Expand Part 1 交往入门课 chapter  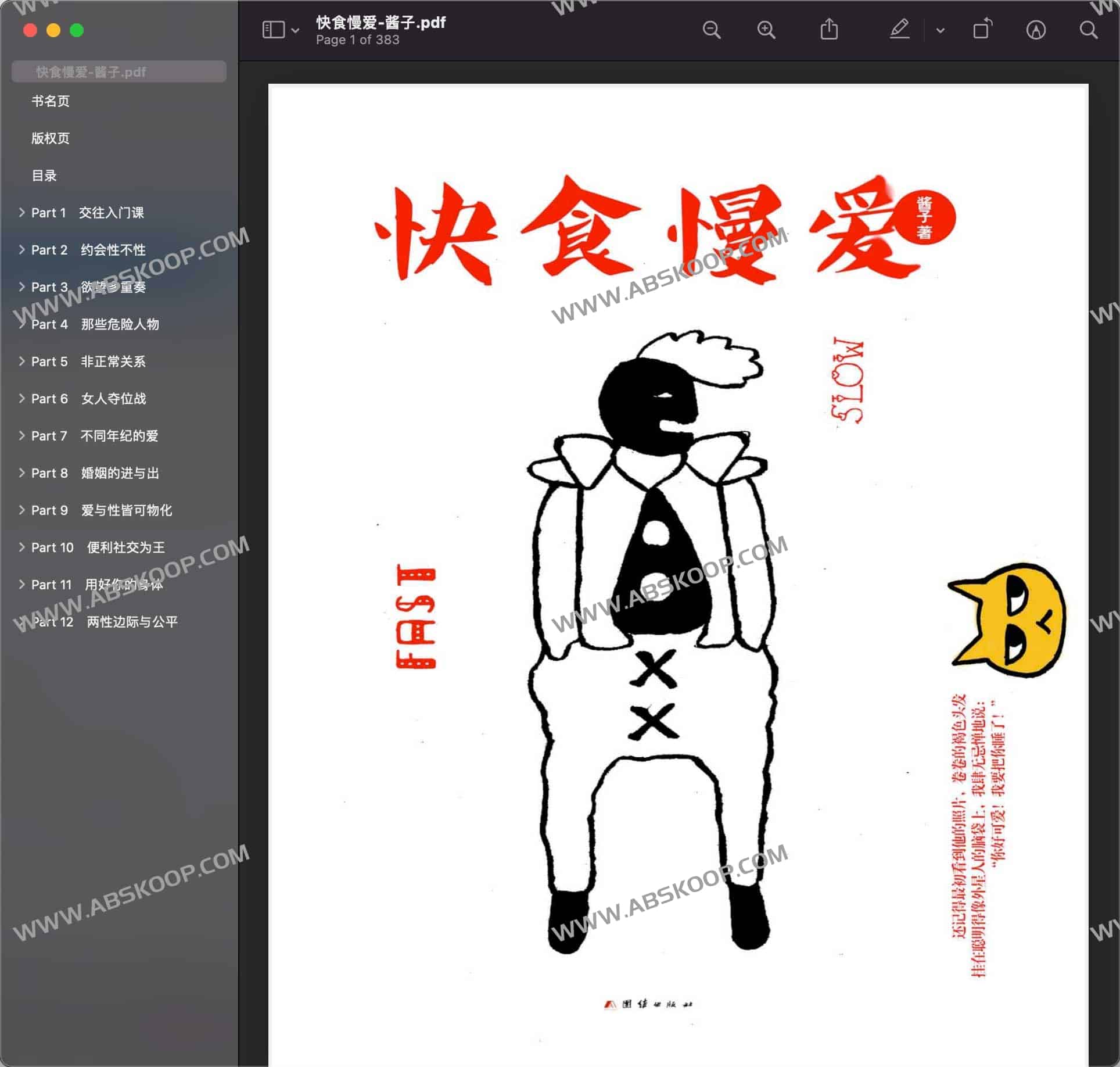point(21,213)
